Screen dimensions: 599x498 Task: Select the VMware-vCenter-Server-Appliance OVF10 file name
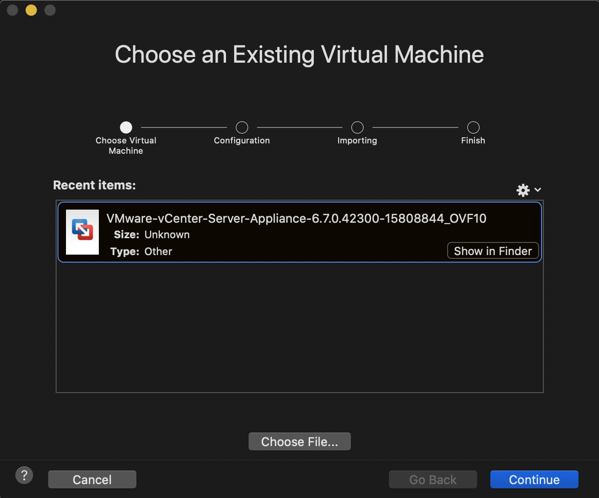pyautogui.click(x=296, y=218)
